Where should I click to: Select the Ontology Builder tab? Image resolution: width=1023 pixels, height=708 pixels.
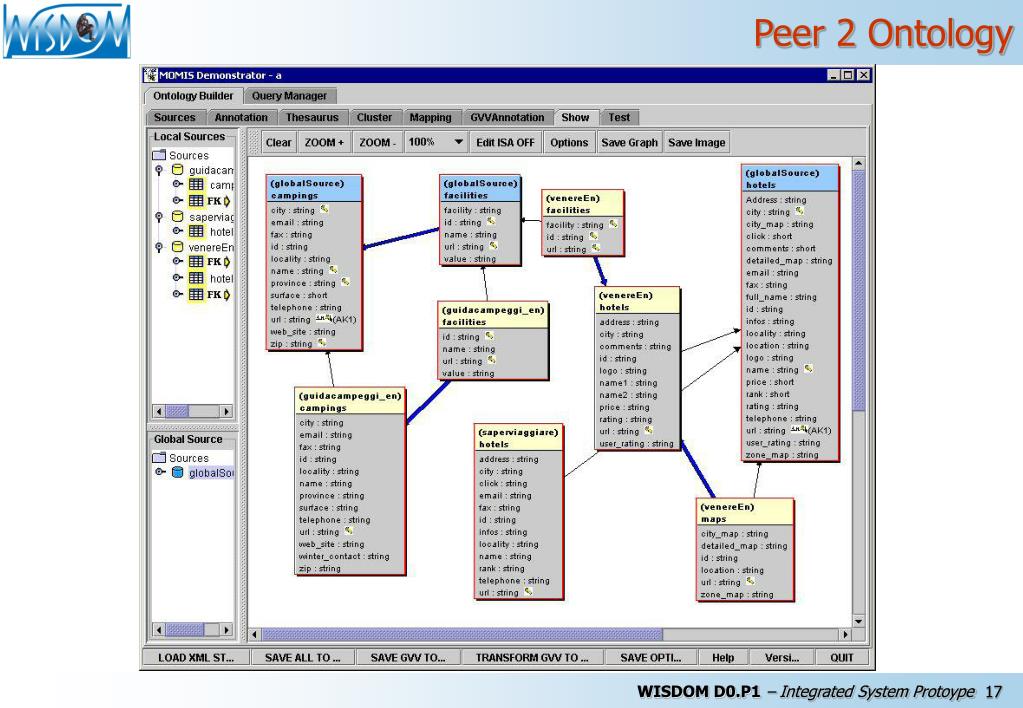point(193,96)
